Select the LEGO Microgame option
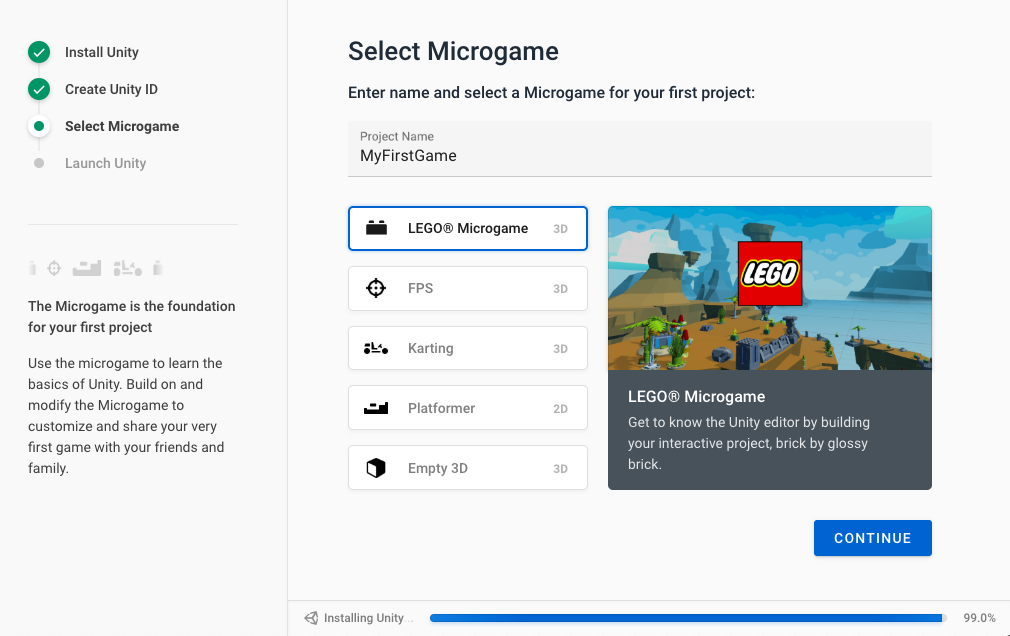Image resolution: width=1010 pixels, height=636 pixels. click(x=467, y=228)
